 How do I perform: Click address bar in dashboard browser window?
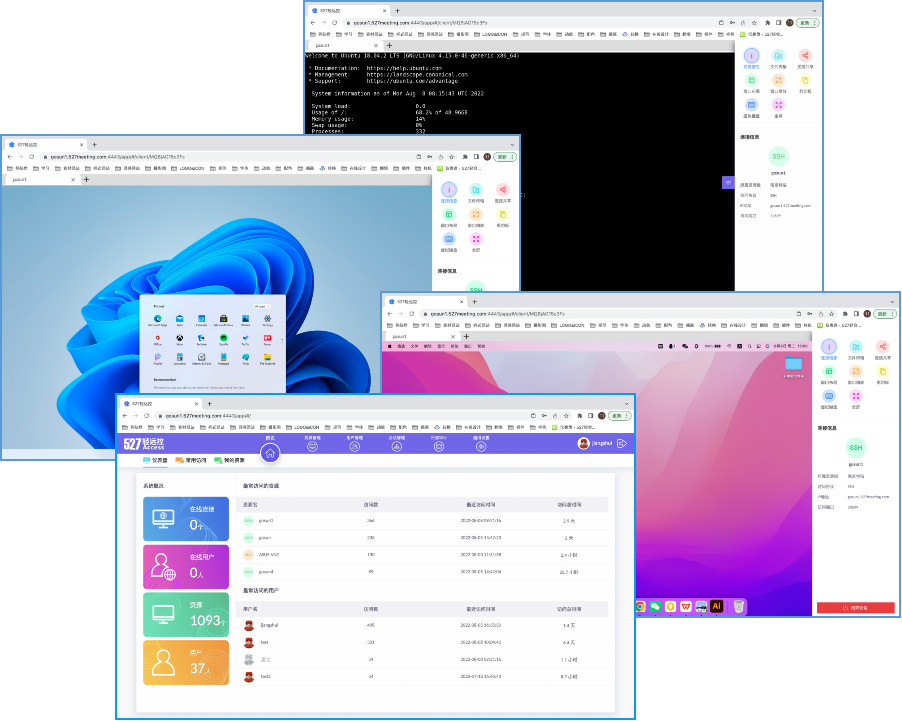coord(345,415)
